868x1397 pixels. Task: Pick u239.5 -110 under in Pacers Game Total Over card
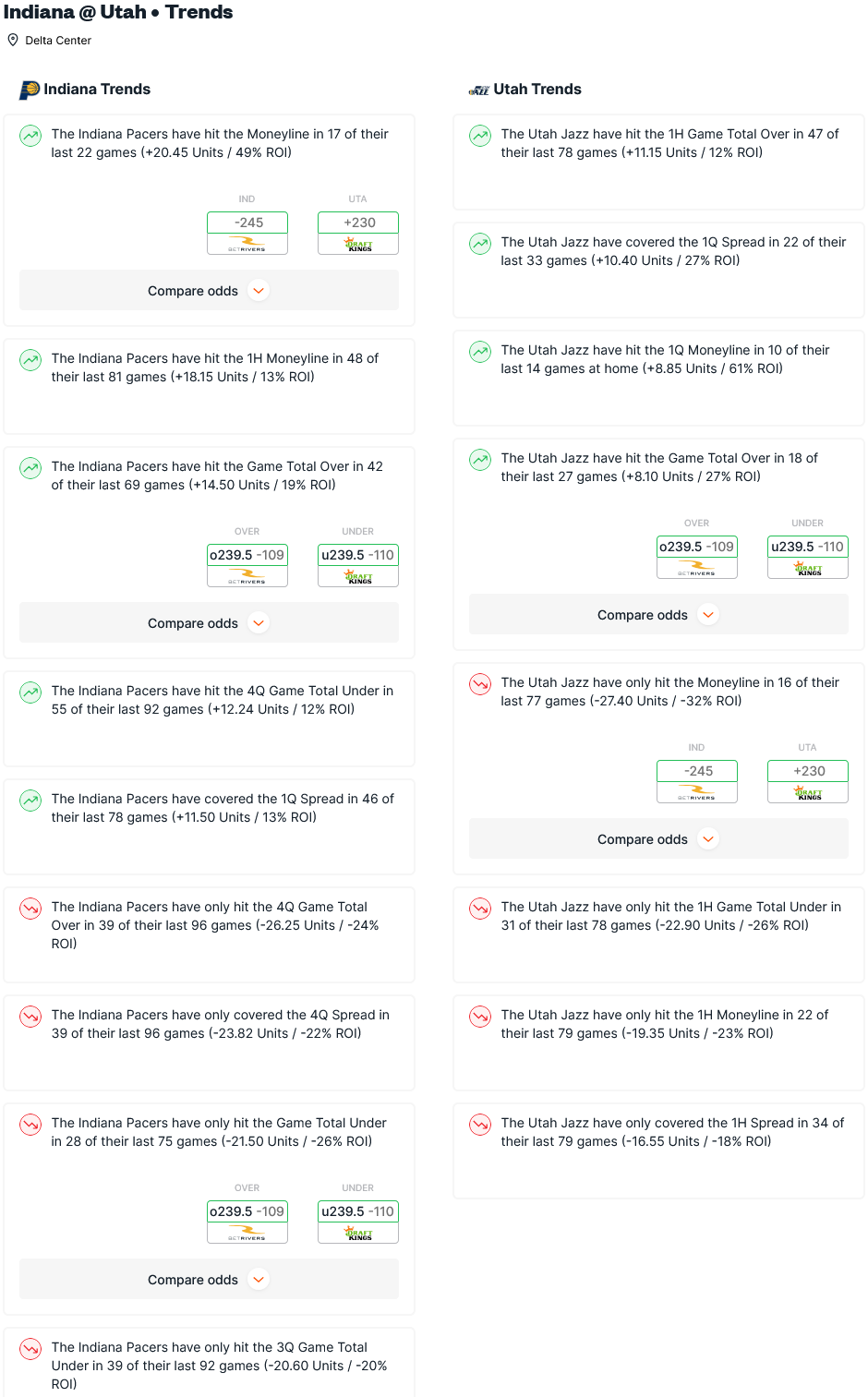[358, 565]
